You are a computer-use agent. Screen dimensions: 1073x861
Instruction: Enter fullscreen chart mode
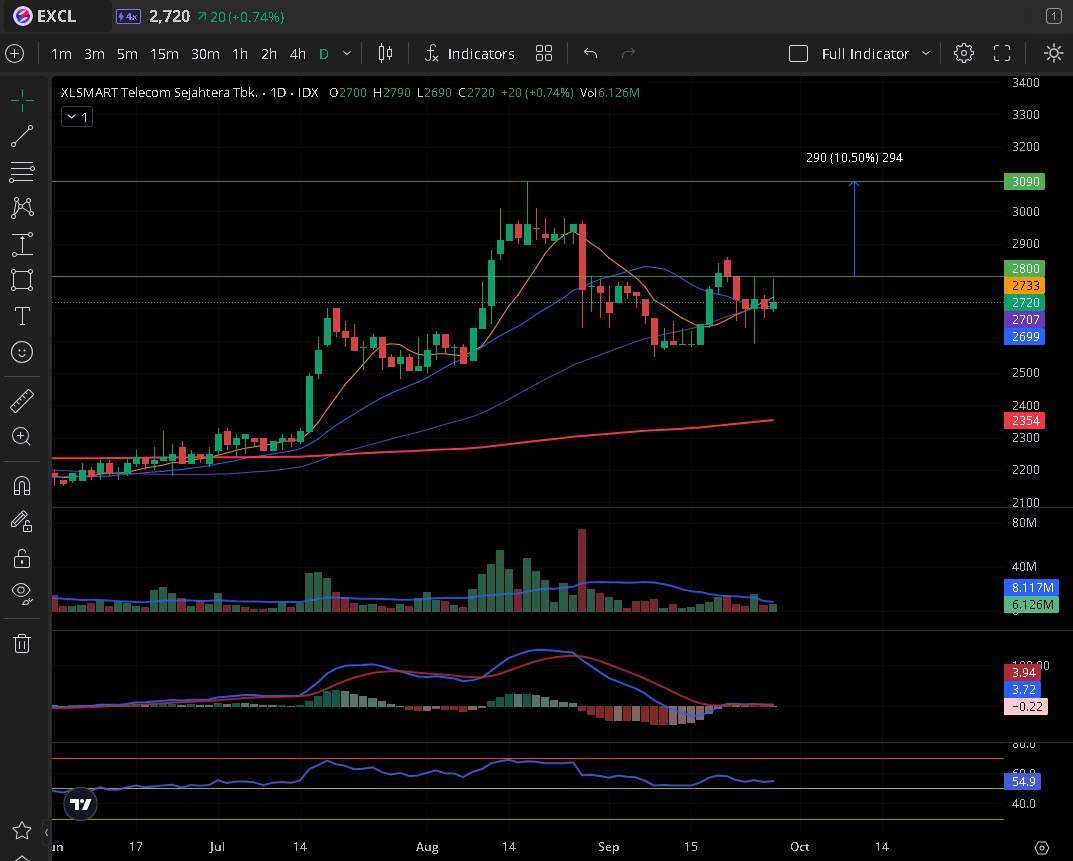point(1002,53)
